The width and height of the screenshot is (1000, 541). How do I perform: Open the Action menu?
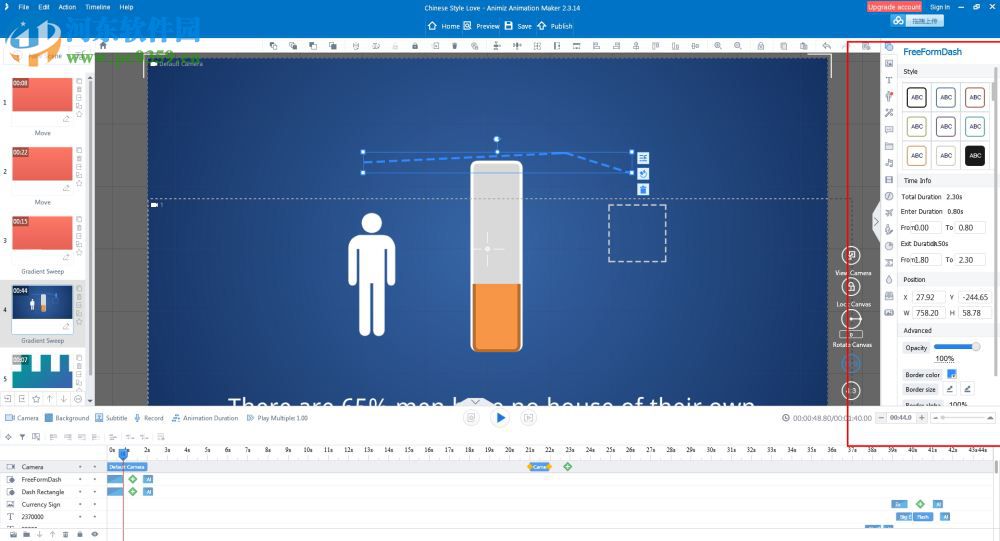67,7
